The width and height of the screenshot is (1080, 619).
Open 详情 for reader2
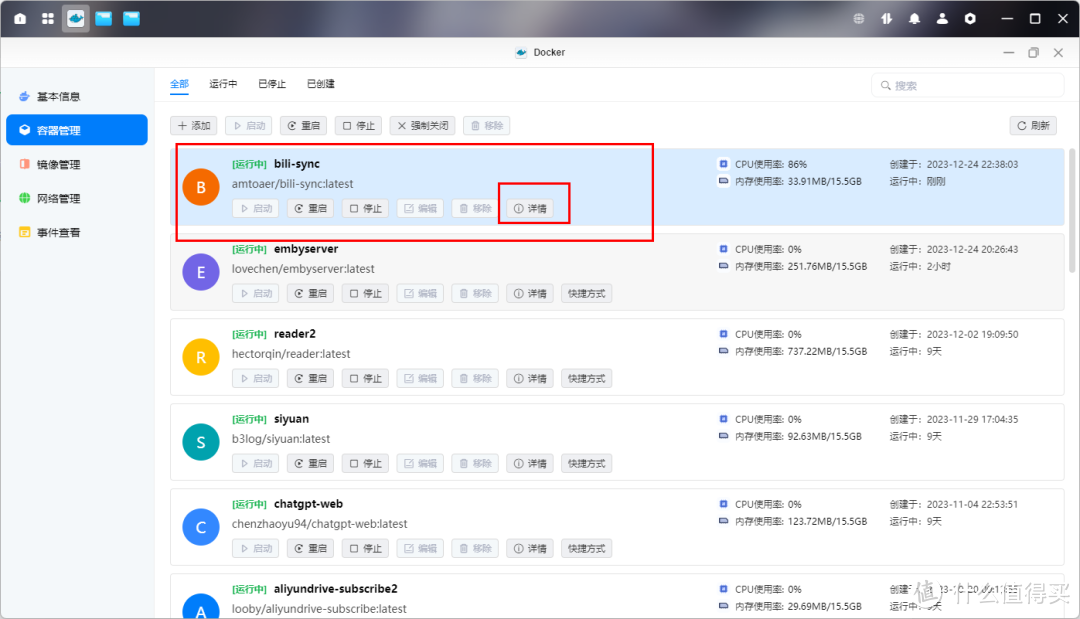click(x=530, y=378)
